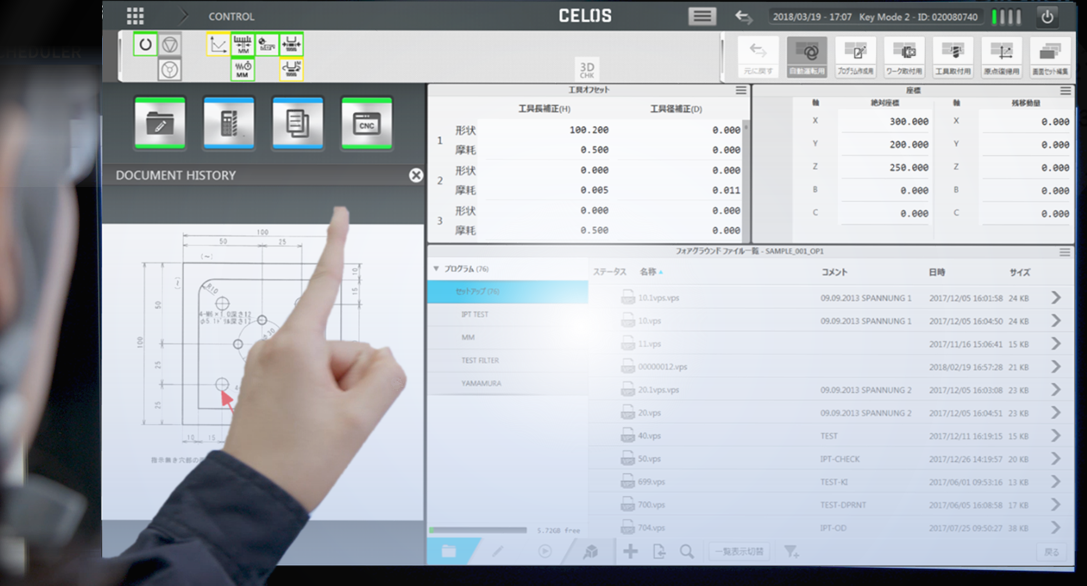The image size is (1087, 586).
Task: Open the app grid launcher icon
Action: pyautogui.click(x=135, y=16)
